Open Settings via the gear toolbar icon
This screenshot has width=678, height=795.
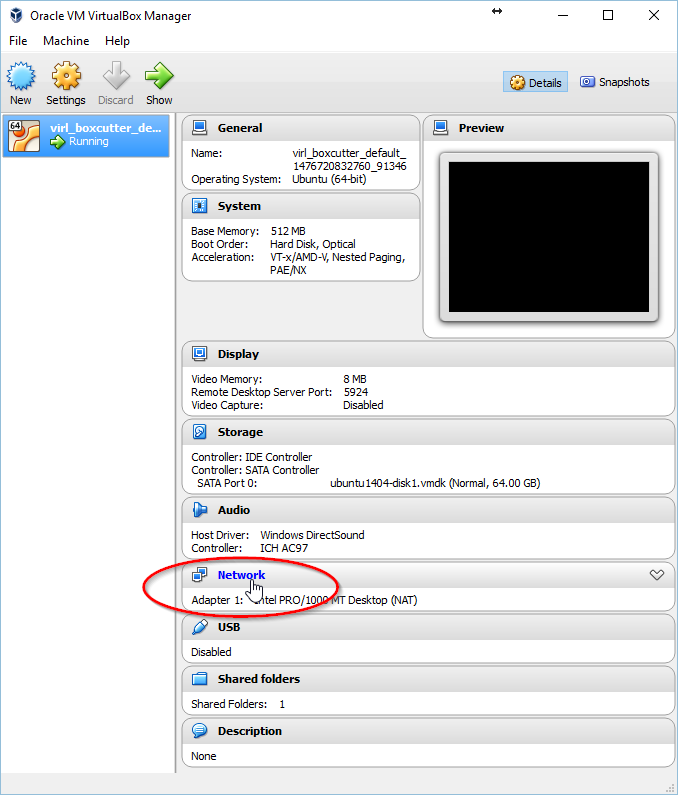pos(66,76)
